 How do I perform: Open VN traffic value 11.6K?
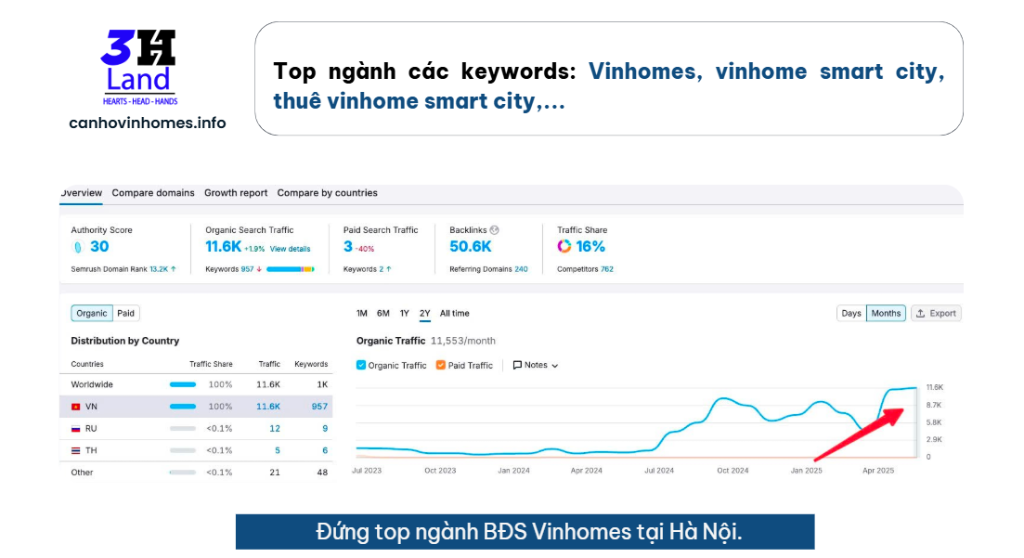[268, 406]
